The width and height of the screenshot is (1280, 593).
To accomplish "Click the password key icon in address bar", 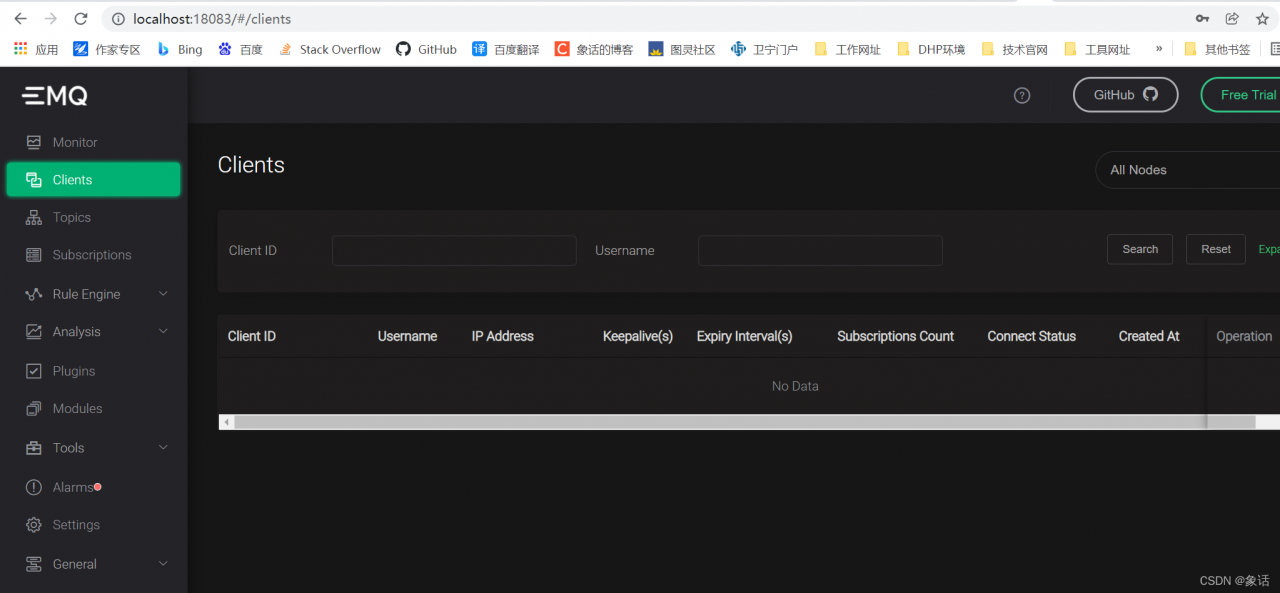I will (x=1202, y=19).
